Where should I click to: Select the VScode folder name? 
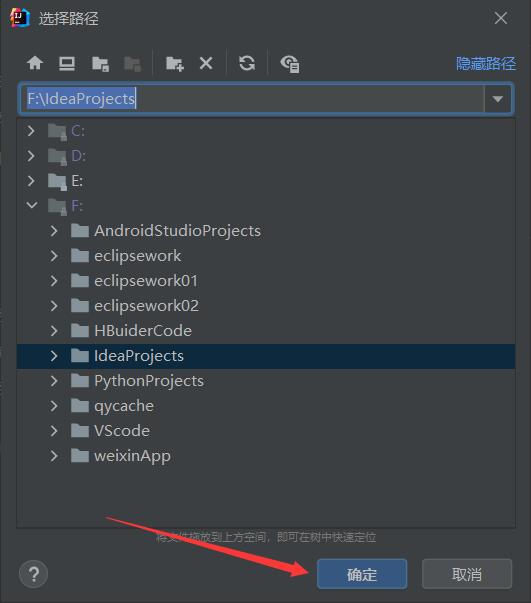coord(122,431)
